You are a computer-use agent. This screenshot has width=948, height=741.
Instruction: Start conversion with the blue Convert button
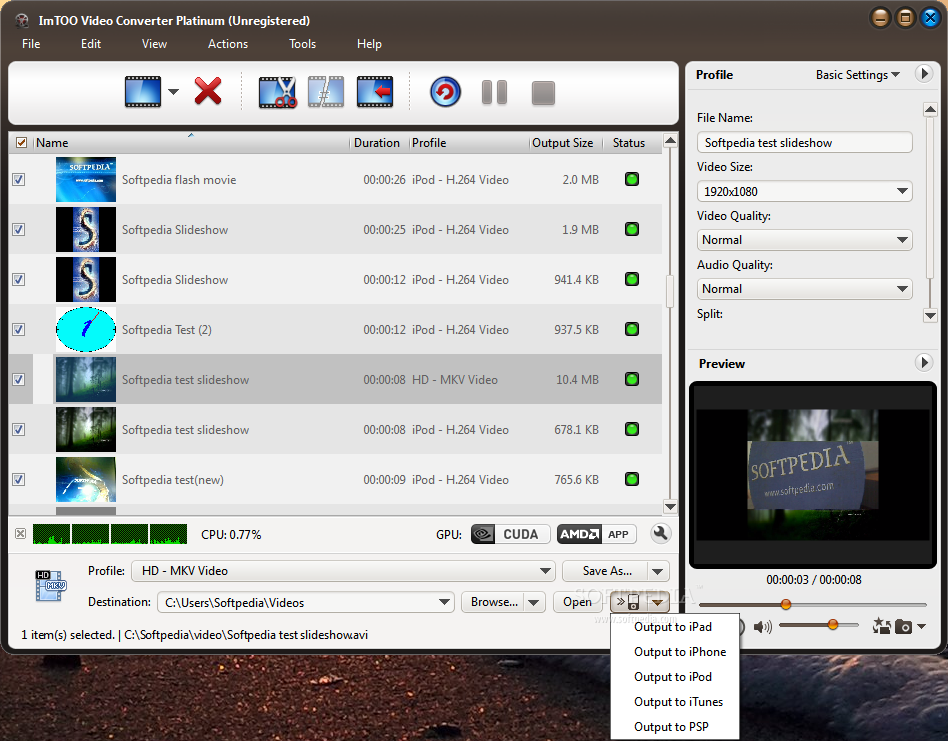click(x=446, y=92)
